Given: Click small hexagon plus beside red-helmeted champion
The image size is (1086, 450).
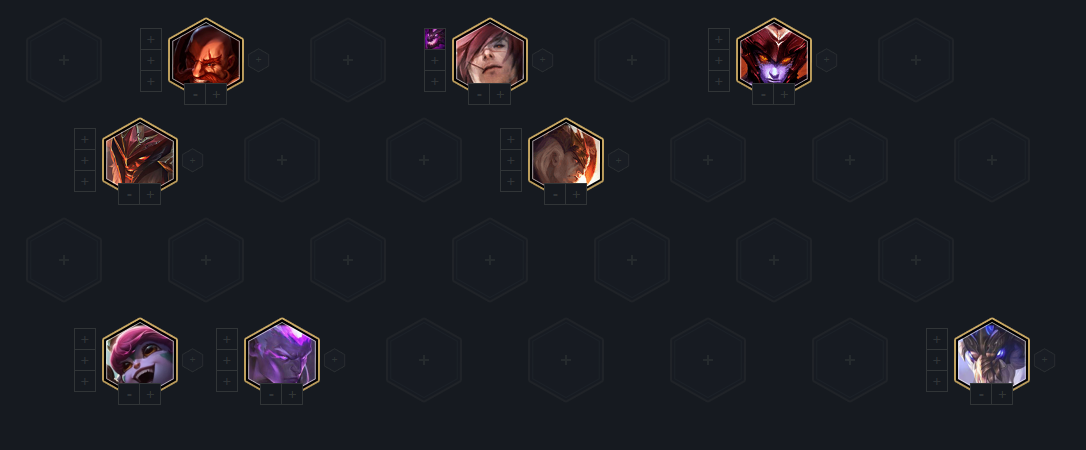Looking at the screenshot, I should [x=826, y=60].
